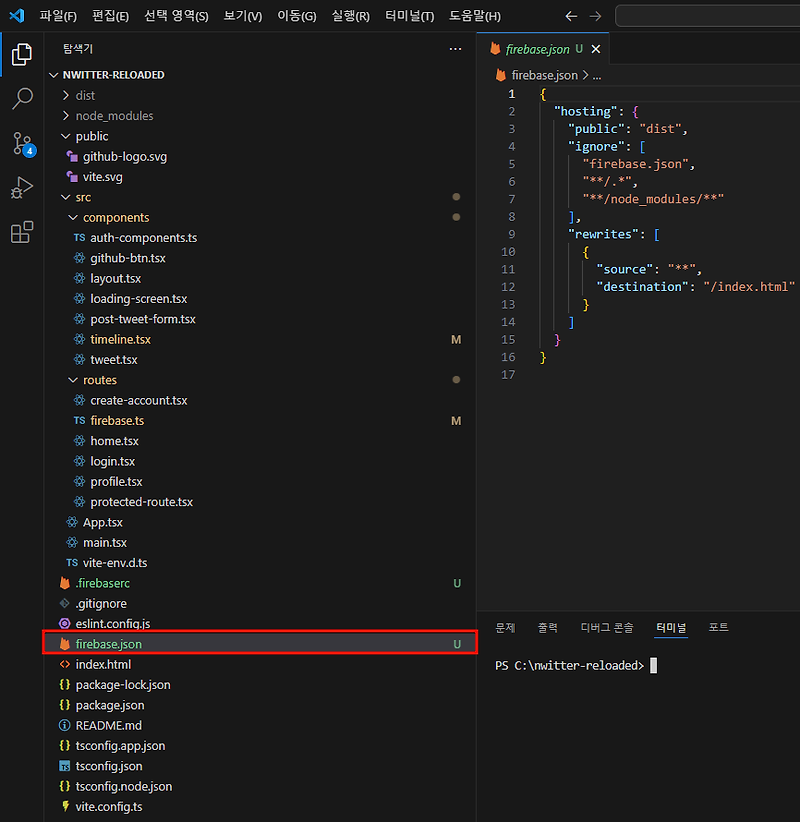Click the eslint.config.js icon
This screenshot has width=800, height=822.
(x=64, y=623)
